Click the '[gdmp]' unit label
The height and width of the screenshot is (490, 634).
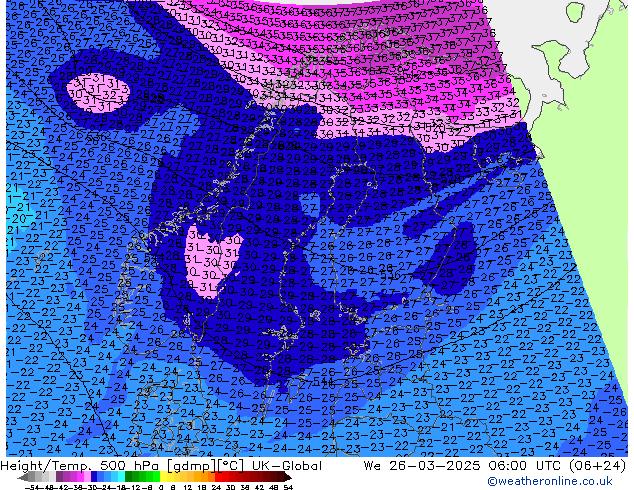pos(189,466)
